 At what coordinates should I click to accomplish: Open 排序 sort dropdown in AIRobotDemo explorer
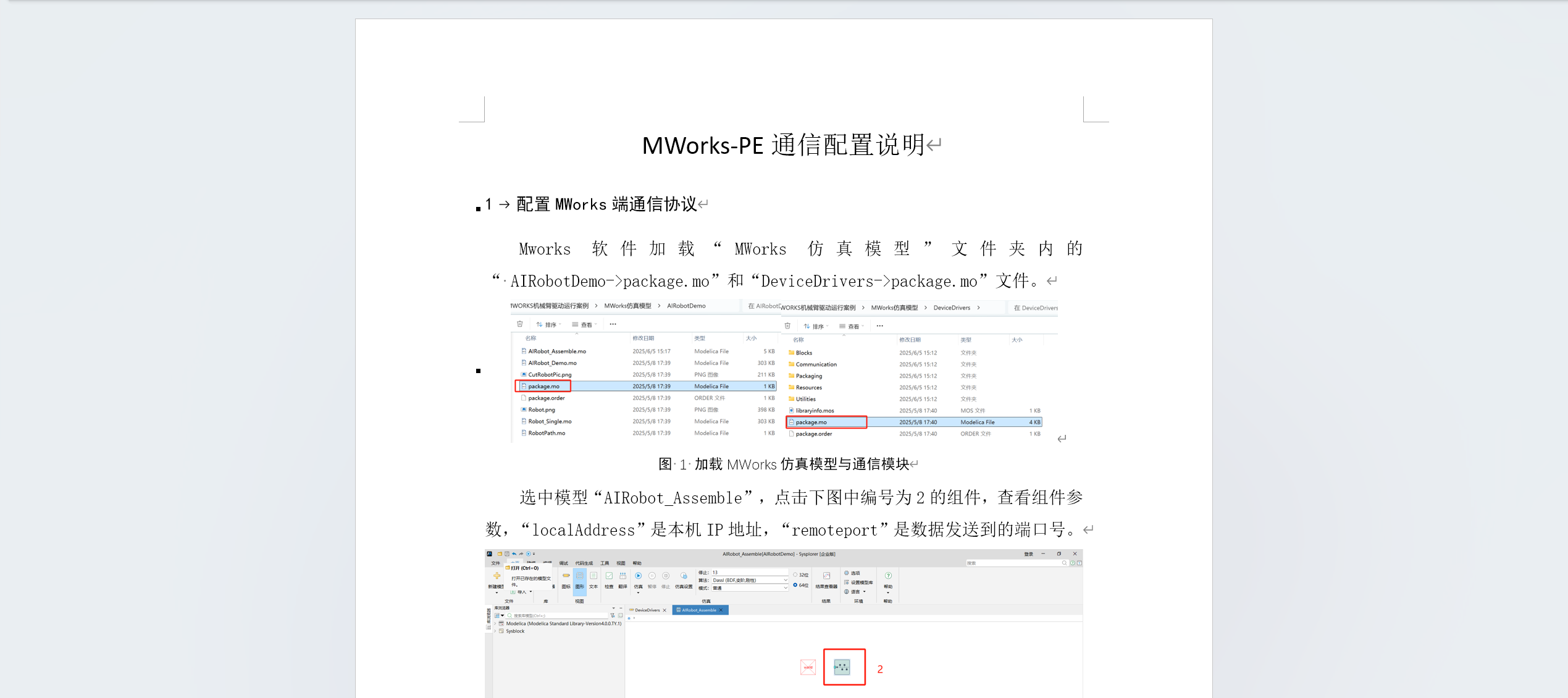coord(549,324)
